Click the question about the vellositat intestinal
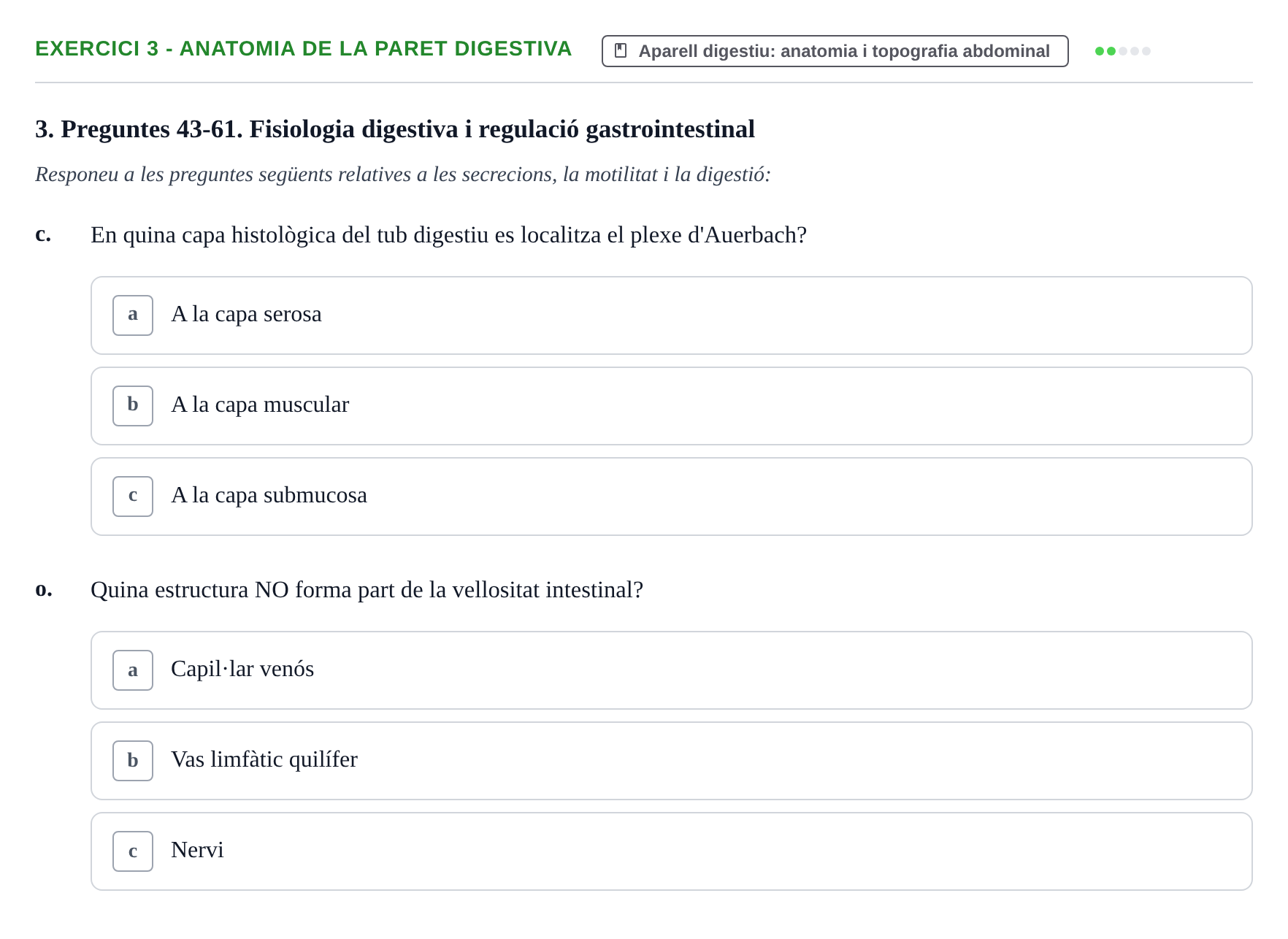Viewport: 1288px width, 939px height. [367, 590]
